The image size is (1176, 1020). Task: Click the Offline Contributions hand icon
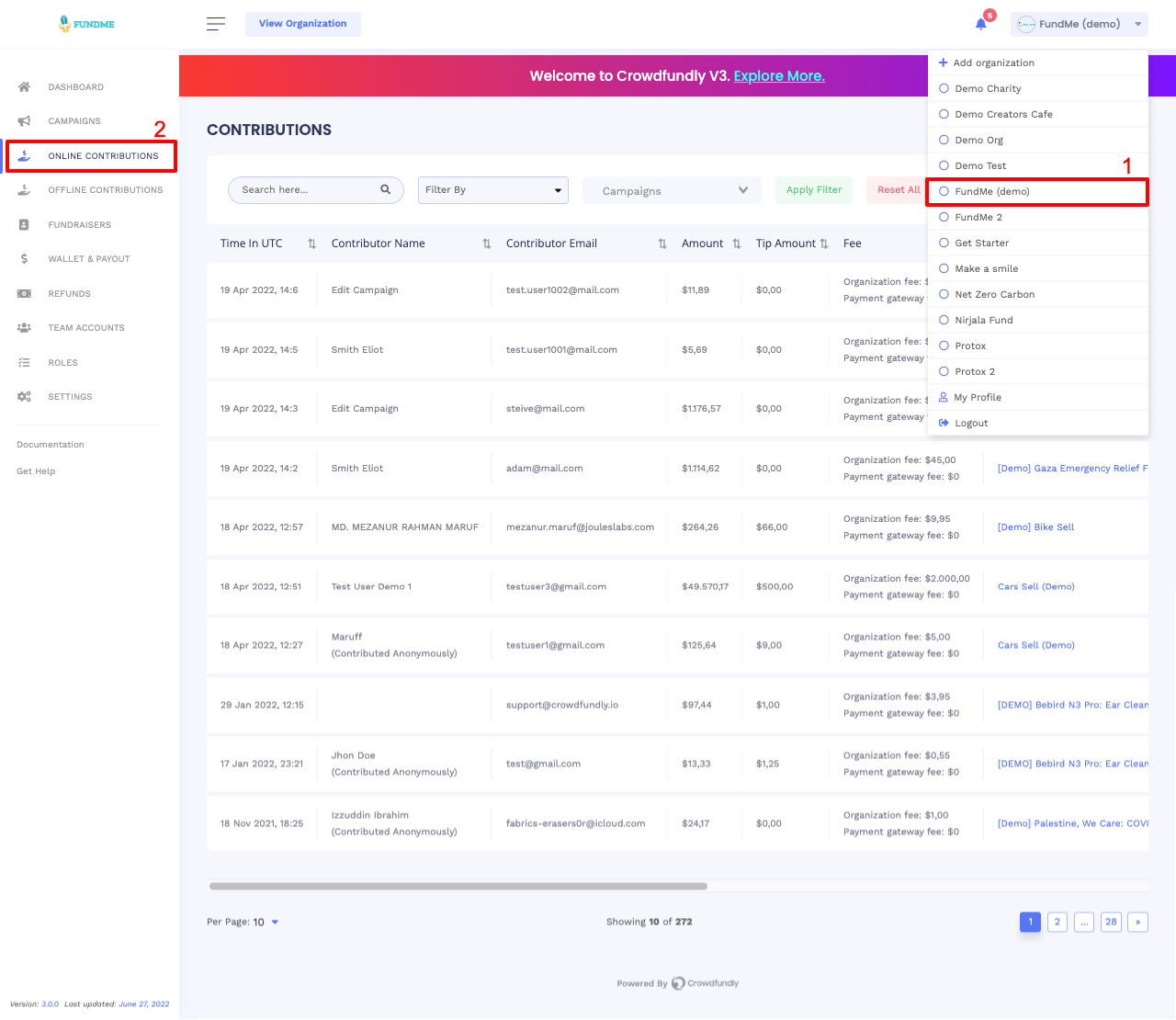(x=25, y=190)
